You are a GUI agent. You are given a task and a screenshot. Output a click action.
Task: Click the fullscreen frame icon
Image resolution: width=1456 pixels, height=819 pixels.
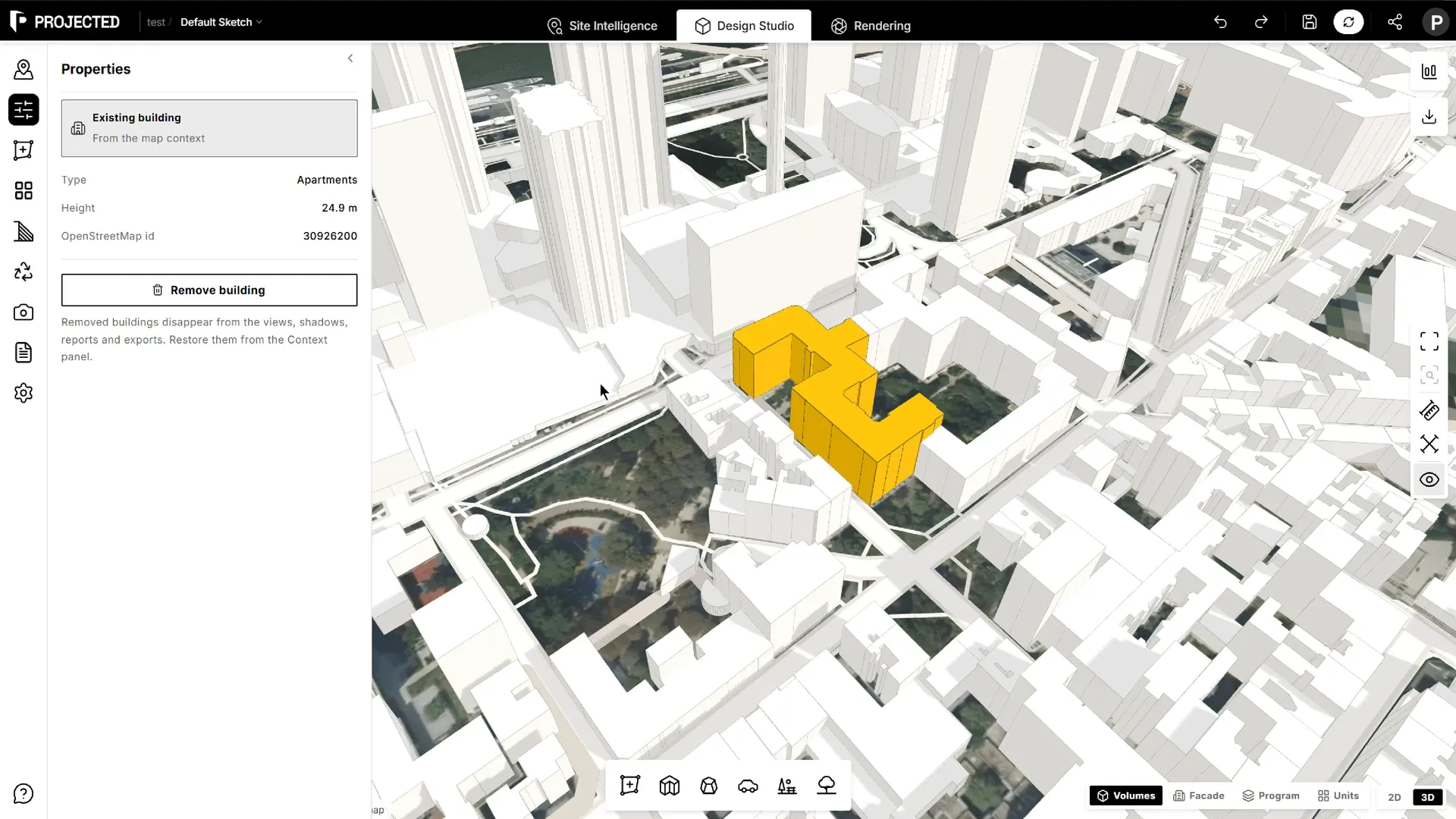(x=1429, y=341)
